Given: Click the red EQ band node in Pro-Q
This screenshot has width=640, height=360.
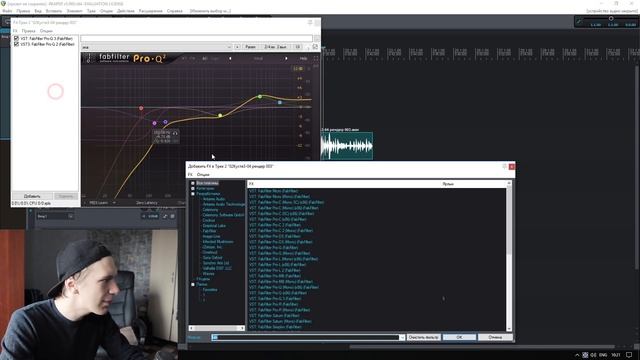Looking at the screenshot, I should coord(141,108).
